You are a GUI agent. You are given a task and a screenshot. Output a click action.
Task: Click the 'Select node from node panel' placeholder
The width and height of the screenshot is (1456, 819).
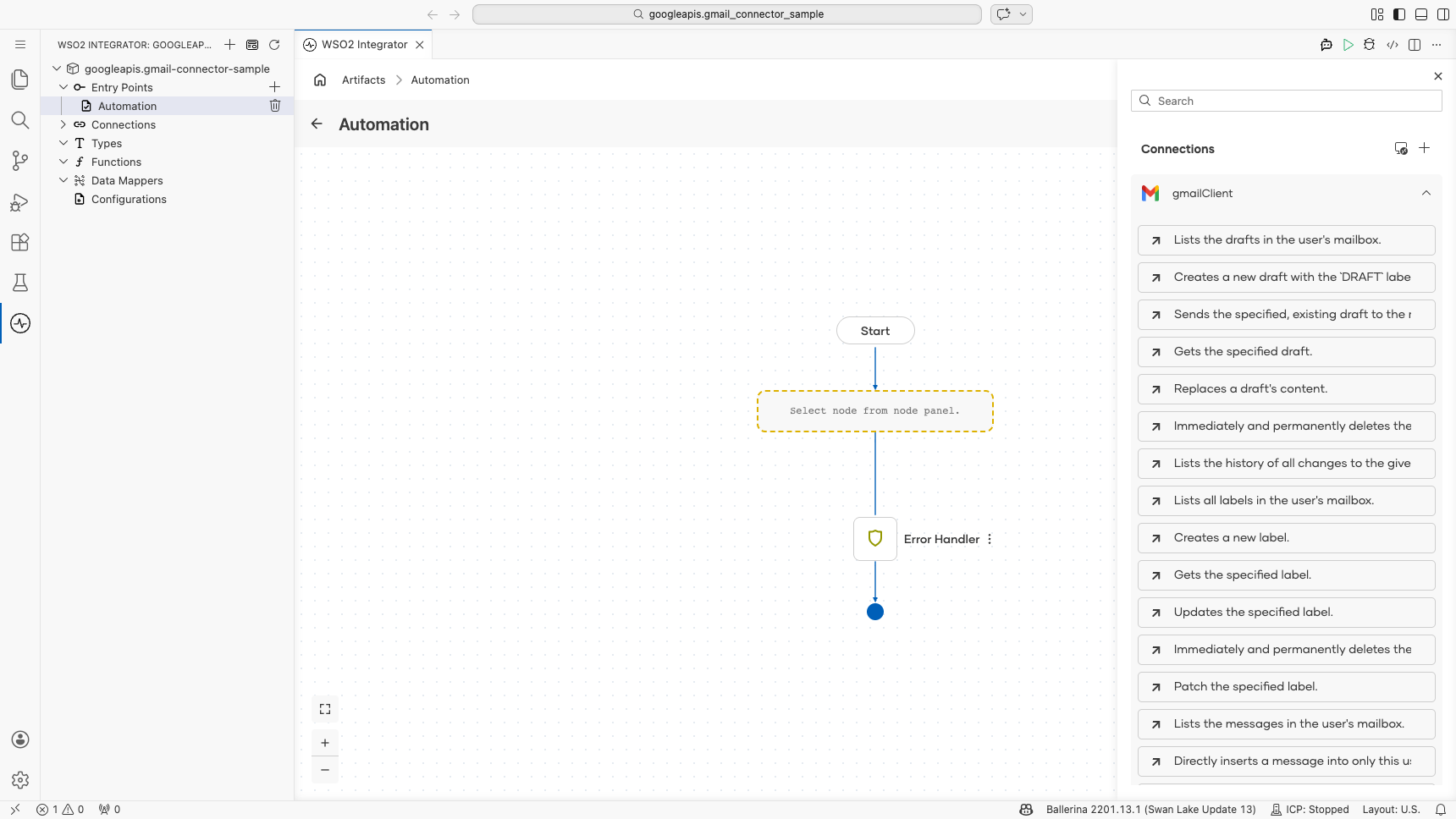tap(875, 411)
